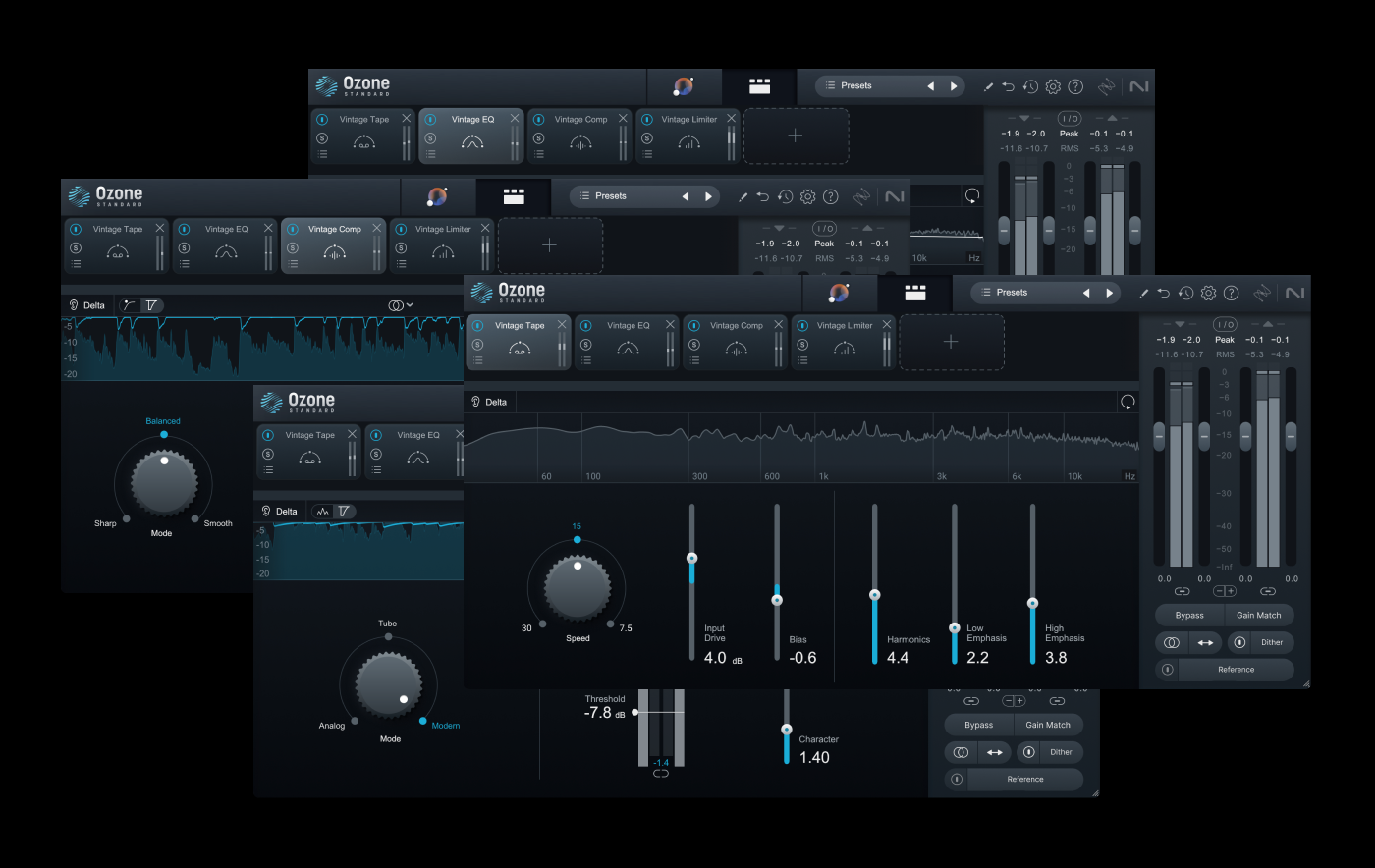The image size is (1375, 868).
Task: Click swap channels arrow icon in front window
Action: 1204,642
